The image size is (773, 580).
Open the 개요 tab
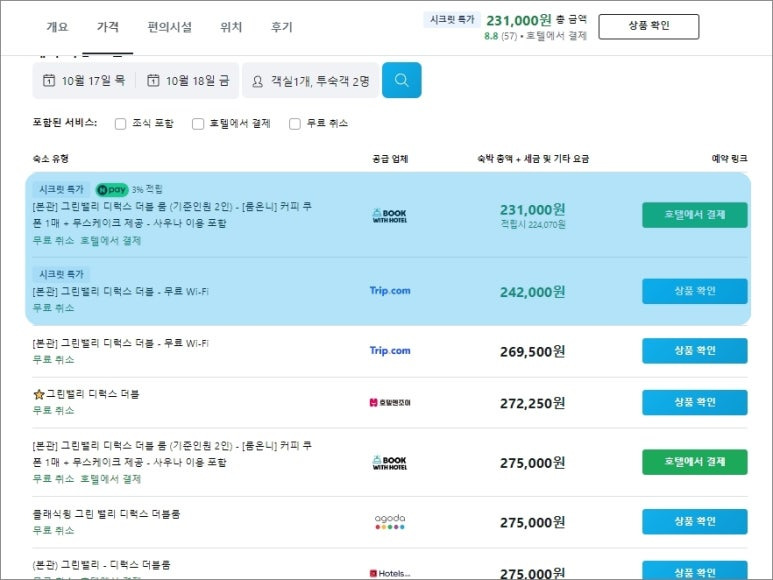click(x=57, y=27)
